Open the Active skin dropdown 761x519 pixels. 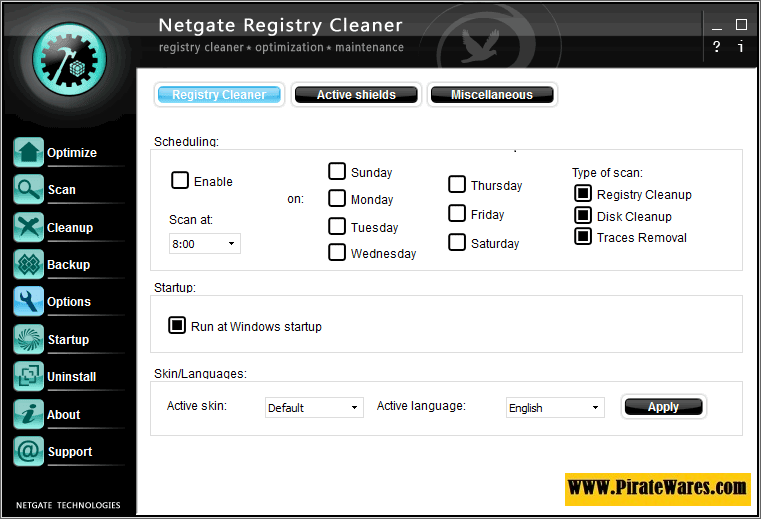(314, 408)
